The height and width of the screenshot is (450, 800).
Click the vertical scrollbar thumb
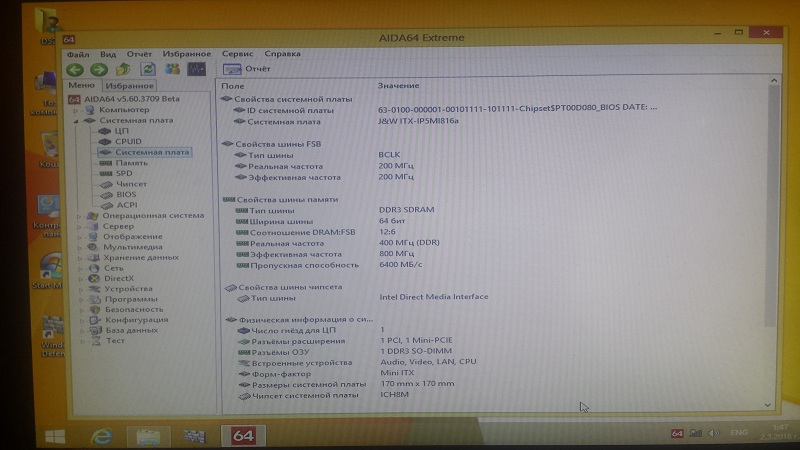coord(773,204)
